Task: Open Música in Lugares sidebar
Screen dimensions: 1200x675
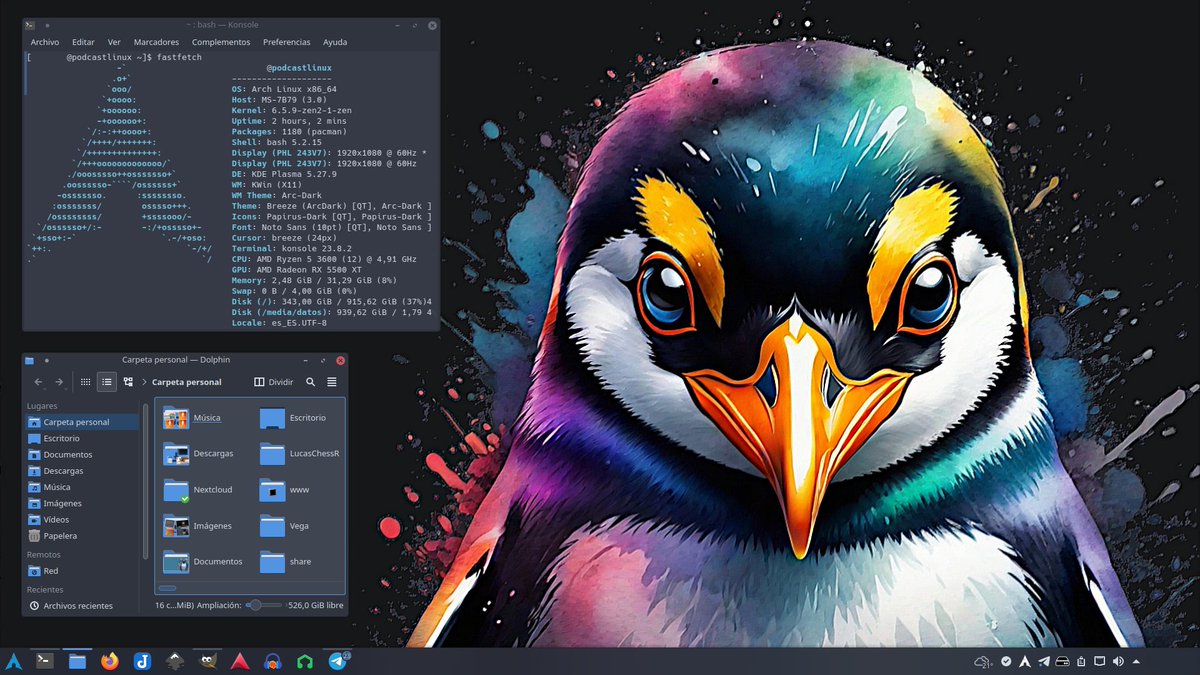Action: [x=83, y=487]
